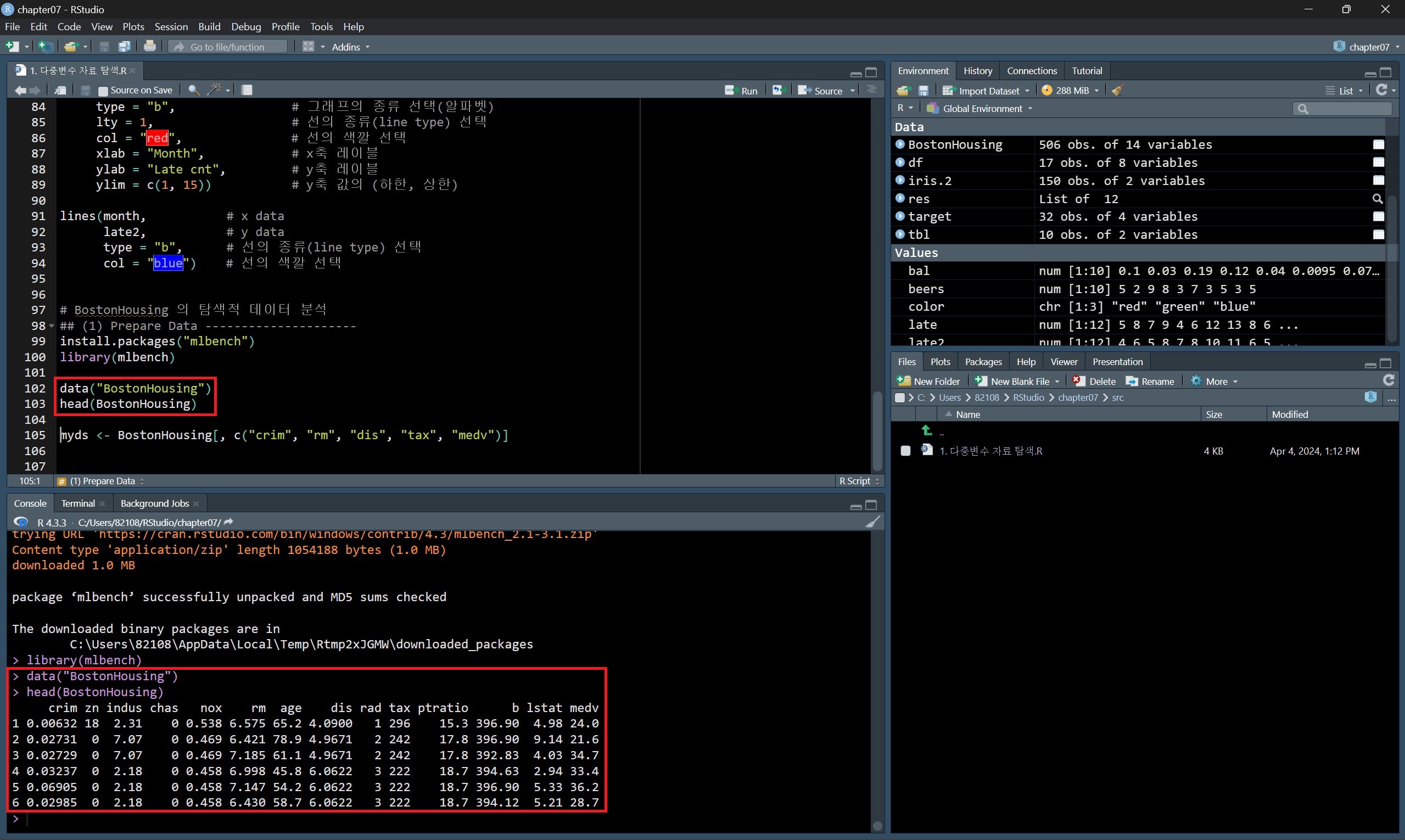Click the broom icon to clear the console
This screenshot has height=840, width=1405.
pos(872,522)
